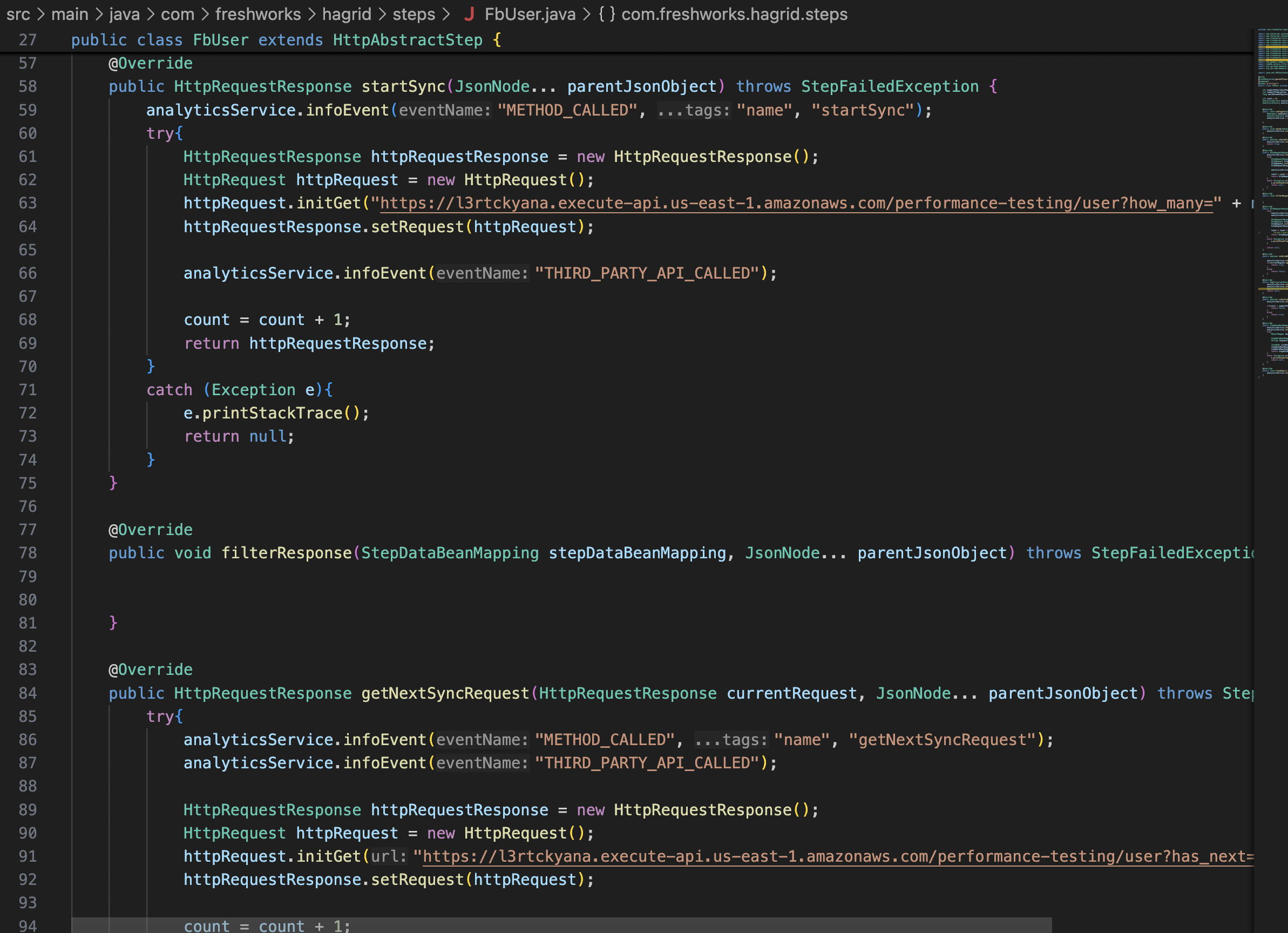This screenshot has height=933, width=1288.
Task: Open com.freshworks.hagrid.steps breadcrumb symbol
Action: pyautogui.click(x=734, y=14)
